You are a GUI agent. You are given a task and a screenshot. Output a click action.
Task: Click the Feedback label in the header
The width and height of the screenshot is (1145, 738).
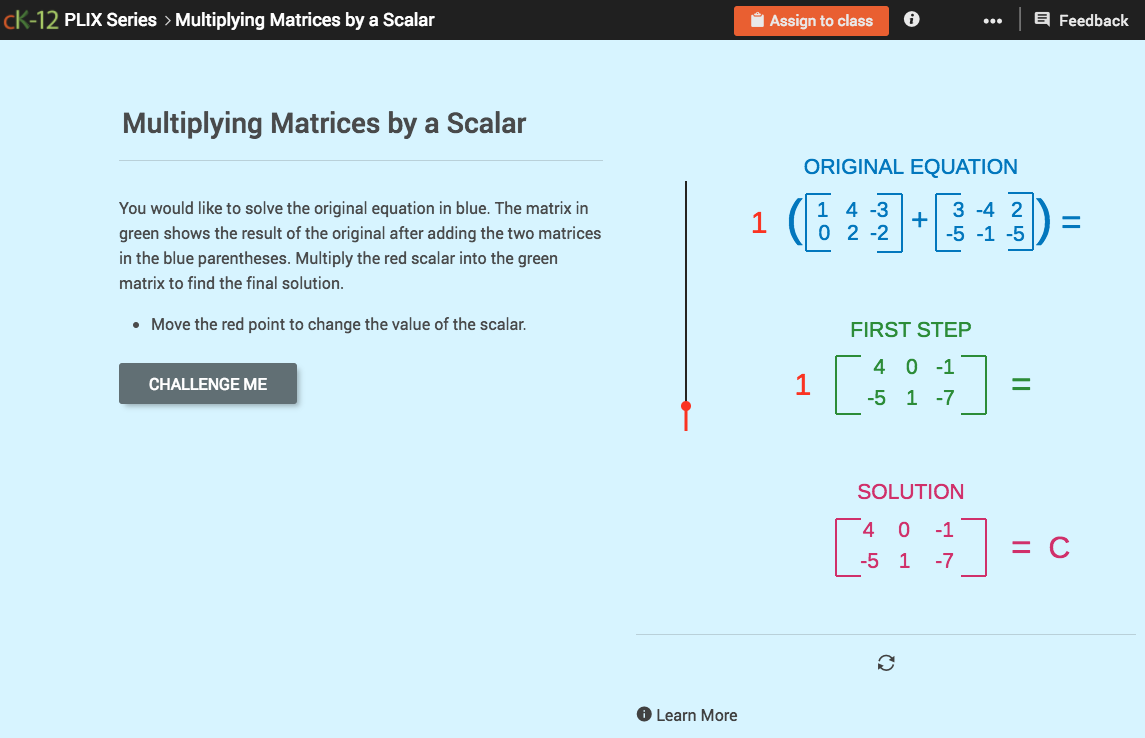[x=1095, y=20]
